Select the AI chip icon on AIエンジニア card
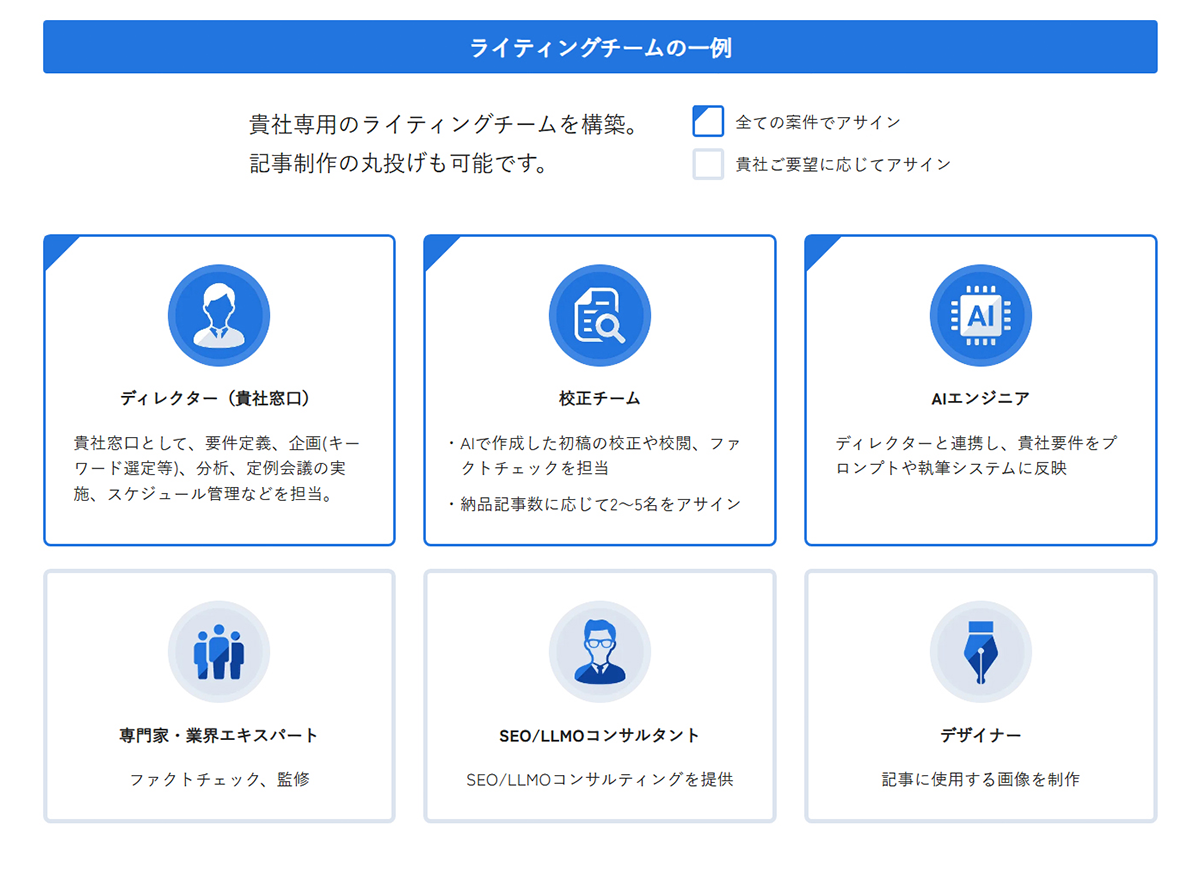The width and height of the screenshot is (1200, 870). (x=981, y=314)
